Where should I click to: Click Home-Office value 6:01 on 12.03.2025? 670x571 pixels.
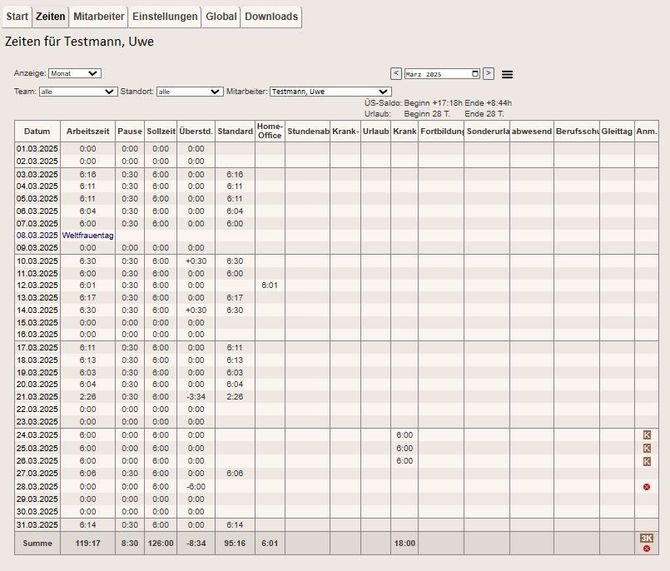pos(270,285)
